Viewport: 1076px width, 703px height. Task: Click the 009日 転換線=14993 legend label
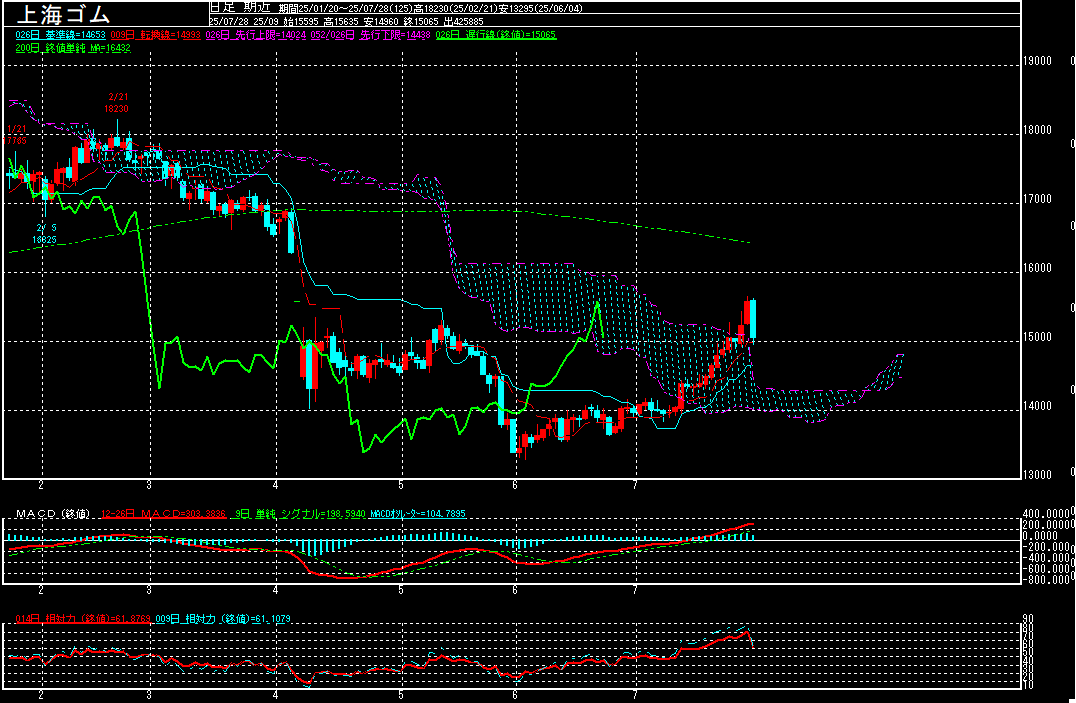(155, 34)
